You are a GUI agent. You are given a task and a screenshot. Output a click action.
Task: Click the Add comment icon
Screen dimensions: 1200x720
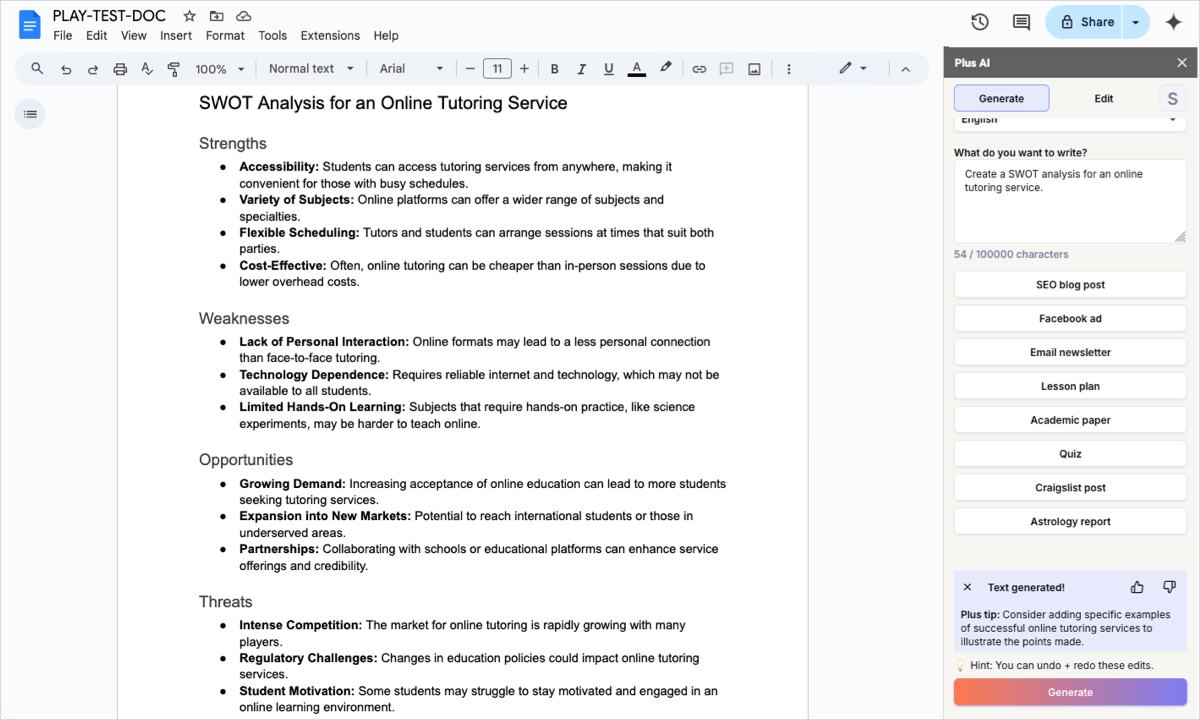[727, 69]
